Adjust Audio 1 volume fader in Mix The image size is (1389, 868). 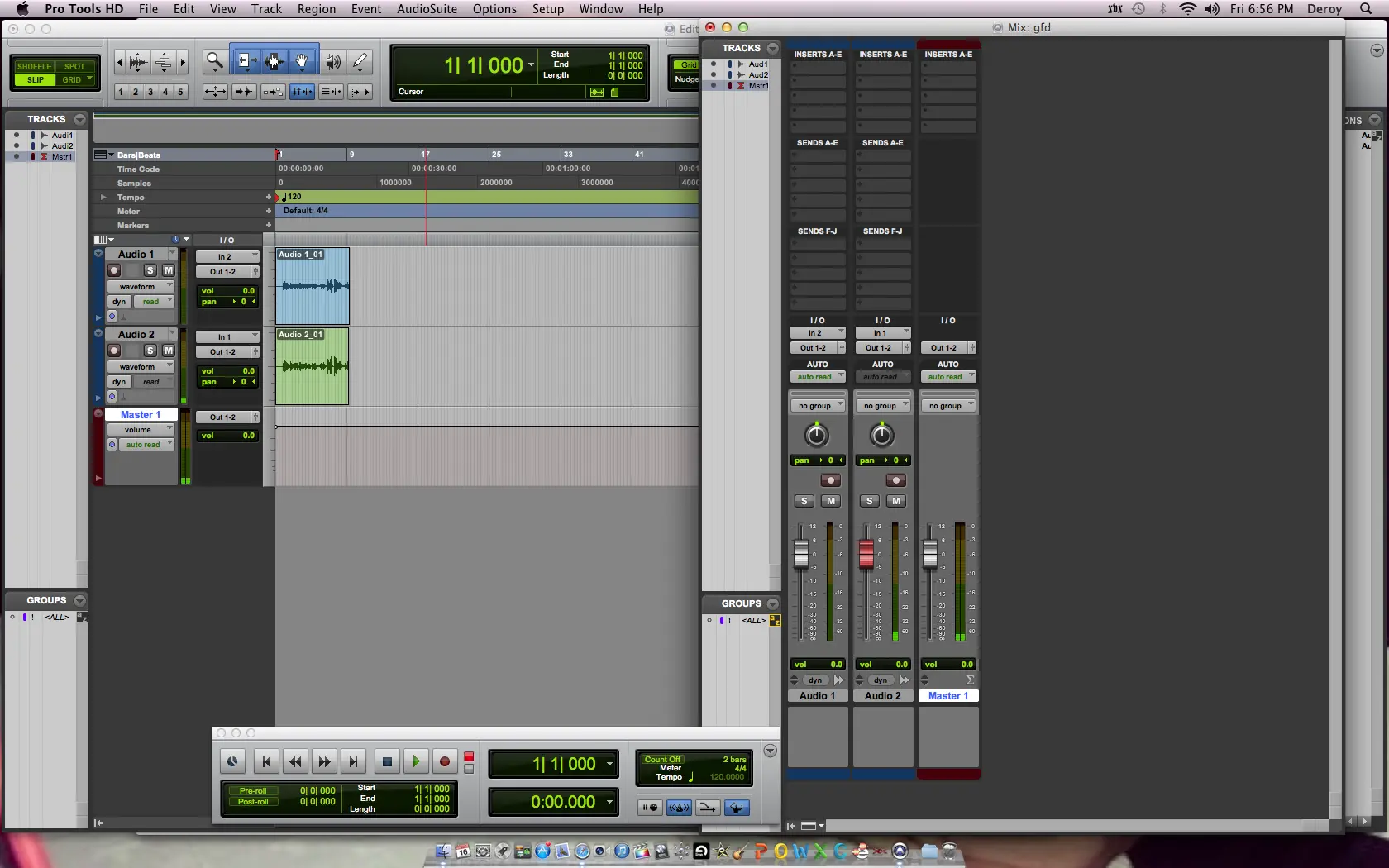pos(800,553)
